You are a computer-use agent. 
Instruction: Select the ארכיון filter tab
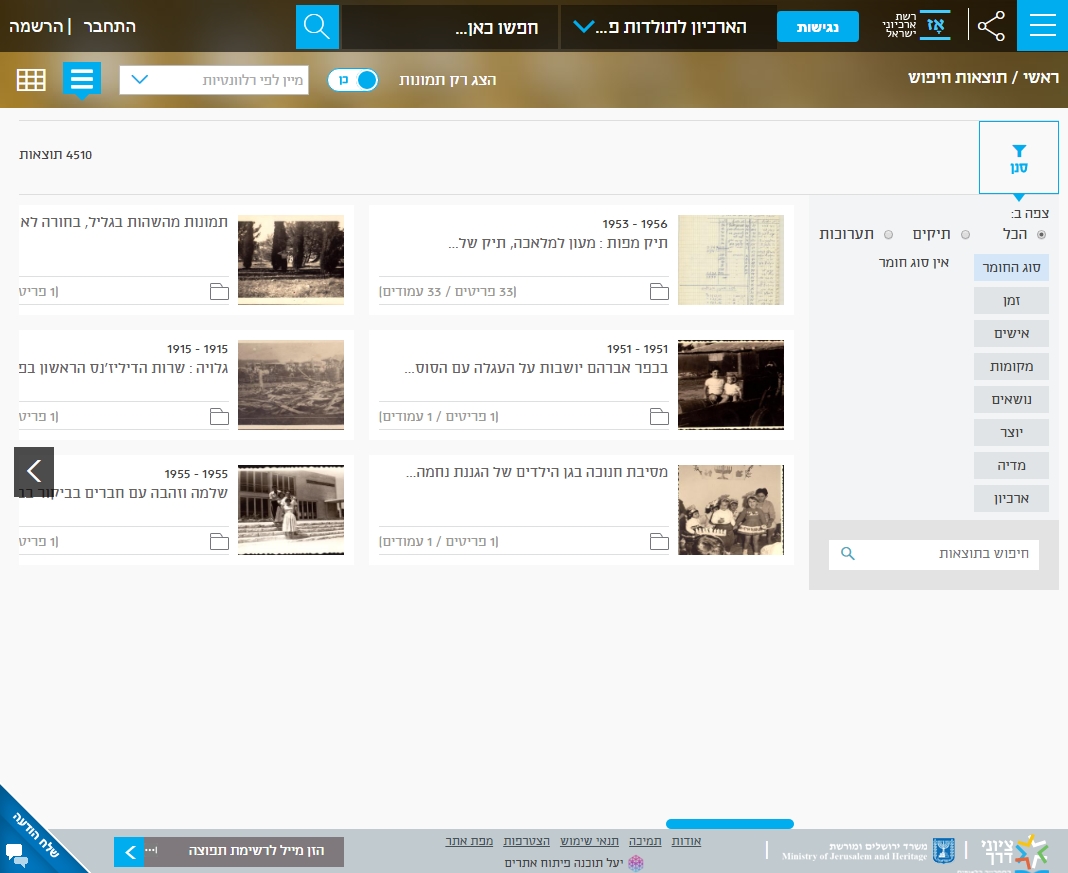click(x=1011, y=498)
